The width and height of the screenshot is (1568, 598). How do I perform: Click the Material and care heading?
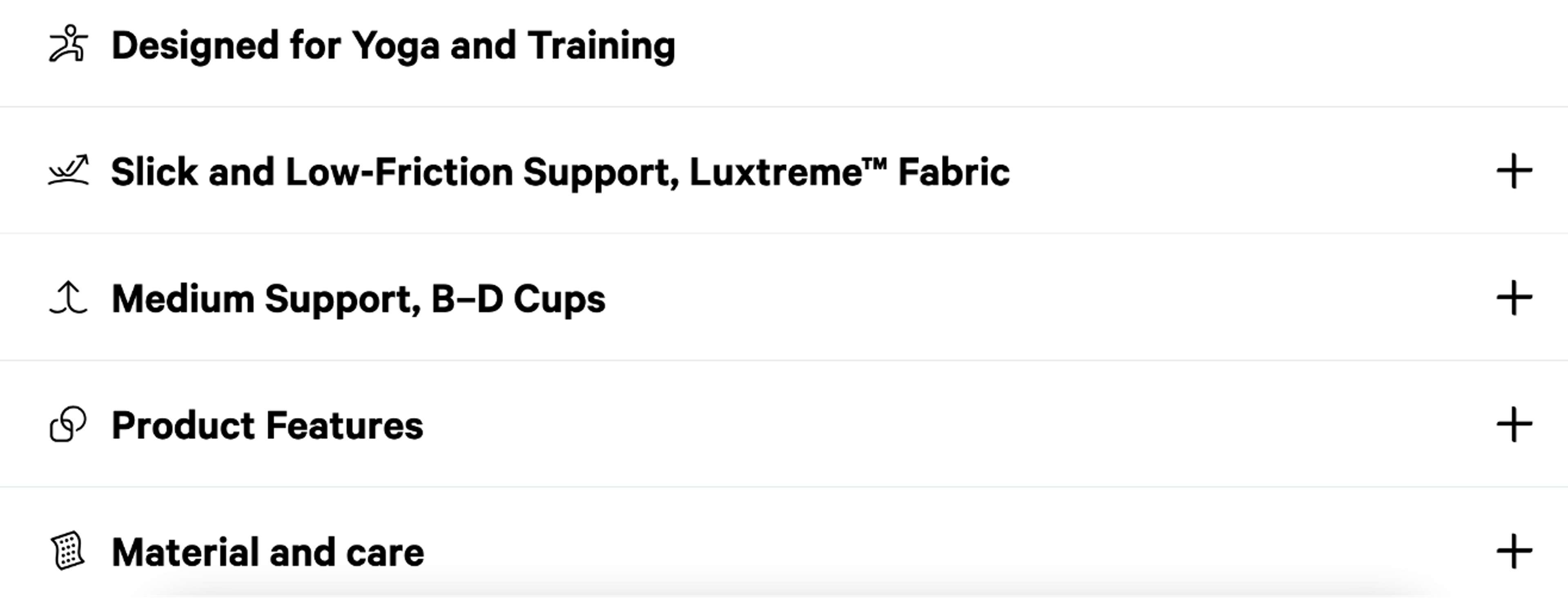tap(269, 551)
